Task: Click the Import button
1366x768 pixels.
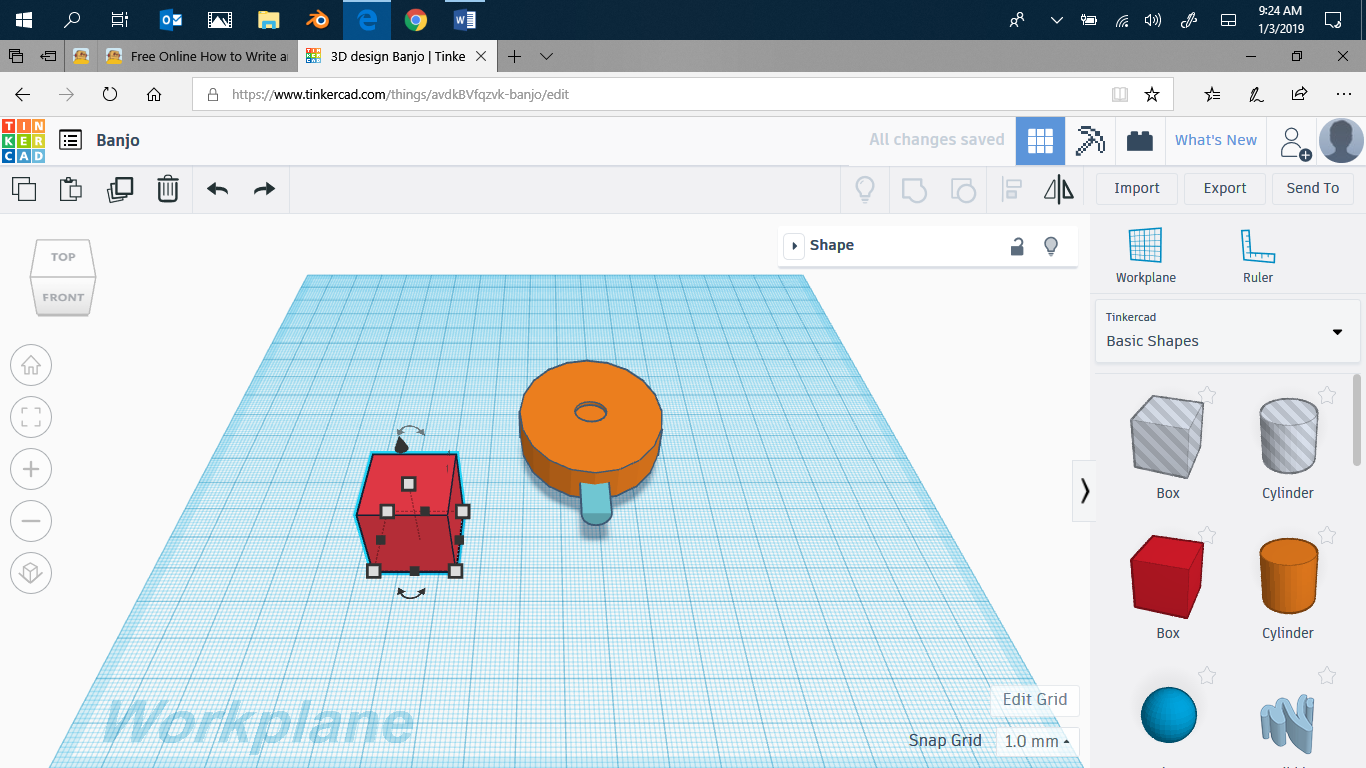Action: pyautogui.click(x=1136, y=188)
